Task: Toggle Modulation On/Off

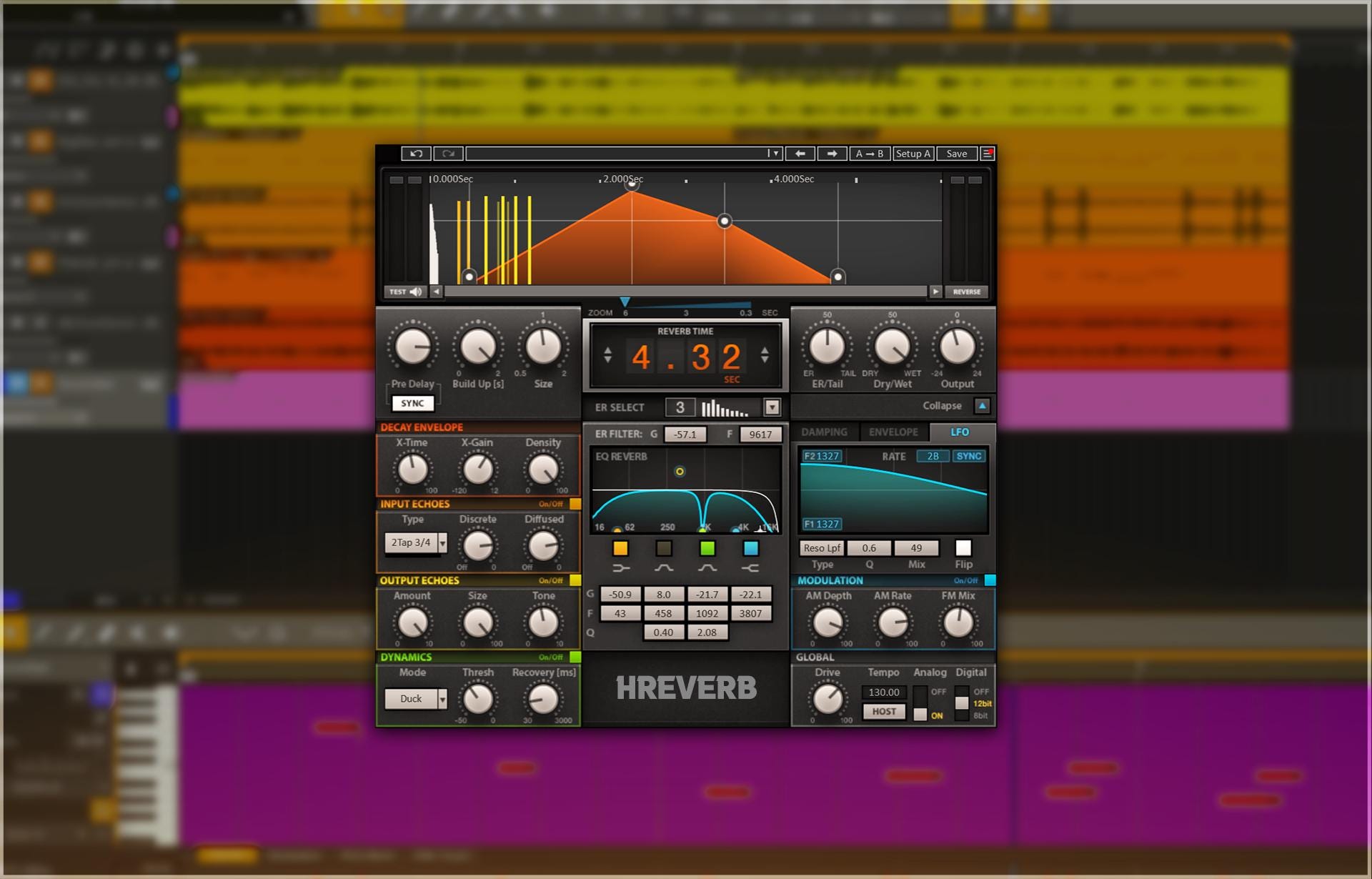Action: click(990, 580)
